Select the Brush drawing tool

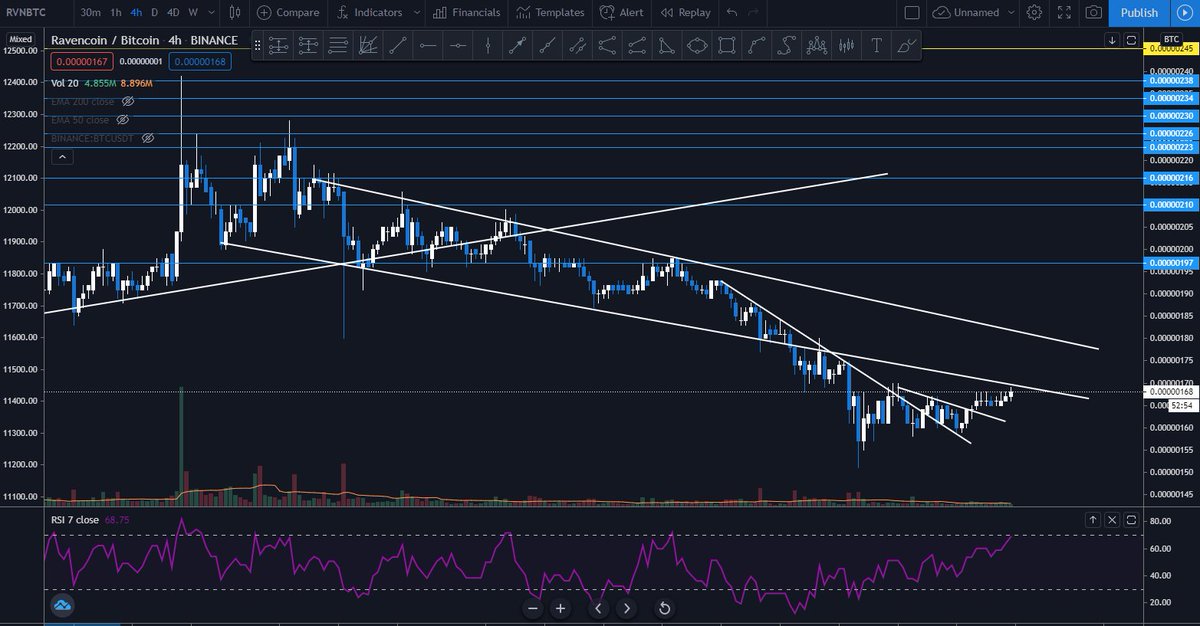[908, 46]
